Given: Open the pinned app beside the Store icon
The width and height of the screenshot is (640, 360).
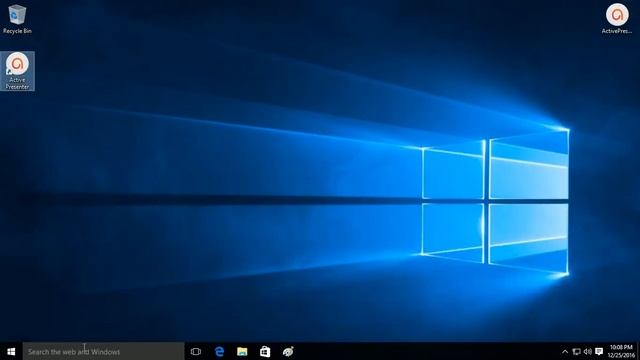Looking at the screenshot, I should (x=288, y=351).
